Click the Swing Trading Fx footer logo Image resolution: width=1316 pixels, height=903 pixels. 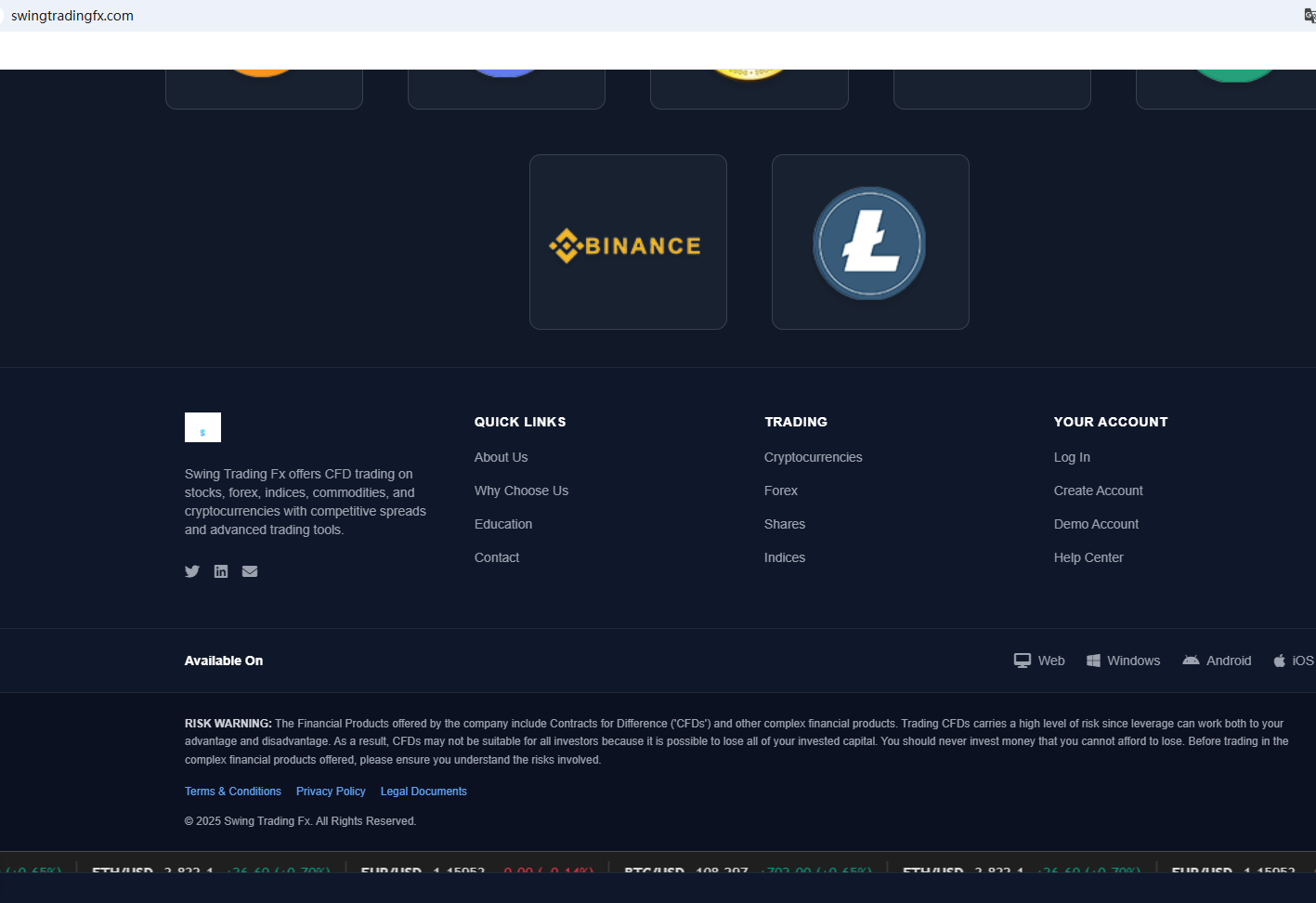coord(202,427)
